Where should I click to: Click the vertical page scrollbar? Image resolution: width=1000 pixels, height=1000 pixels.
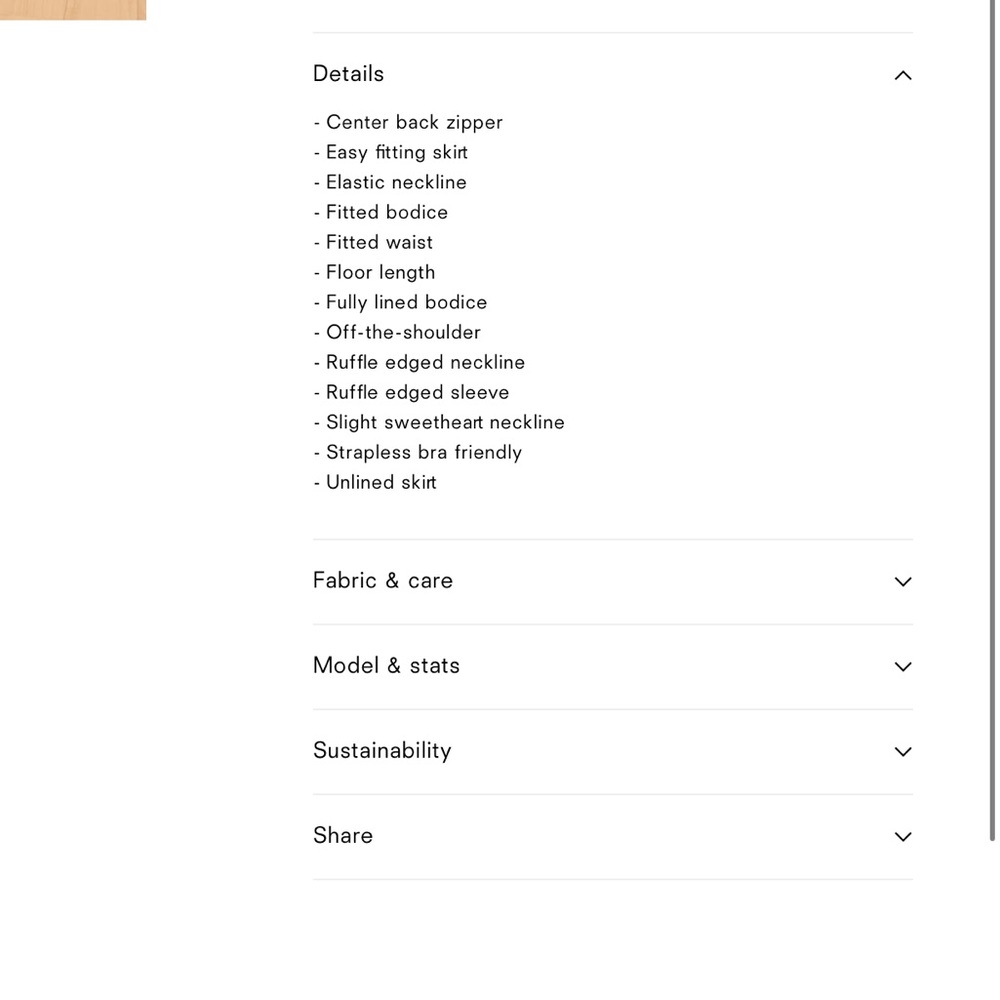pyautogui.click(x=992, y=421)
